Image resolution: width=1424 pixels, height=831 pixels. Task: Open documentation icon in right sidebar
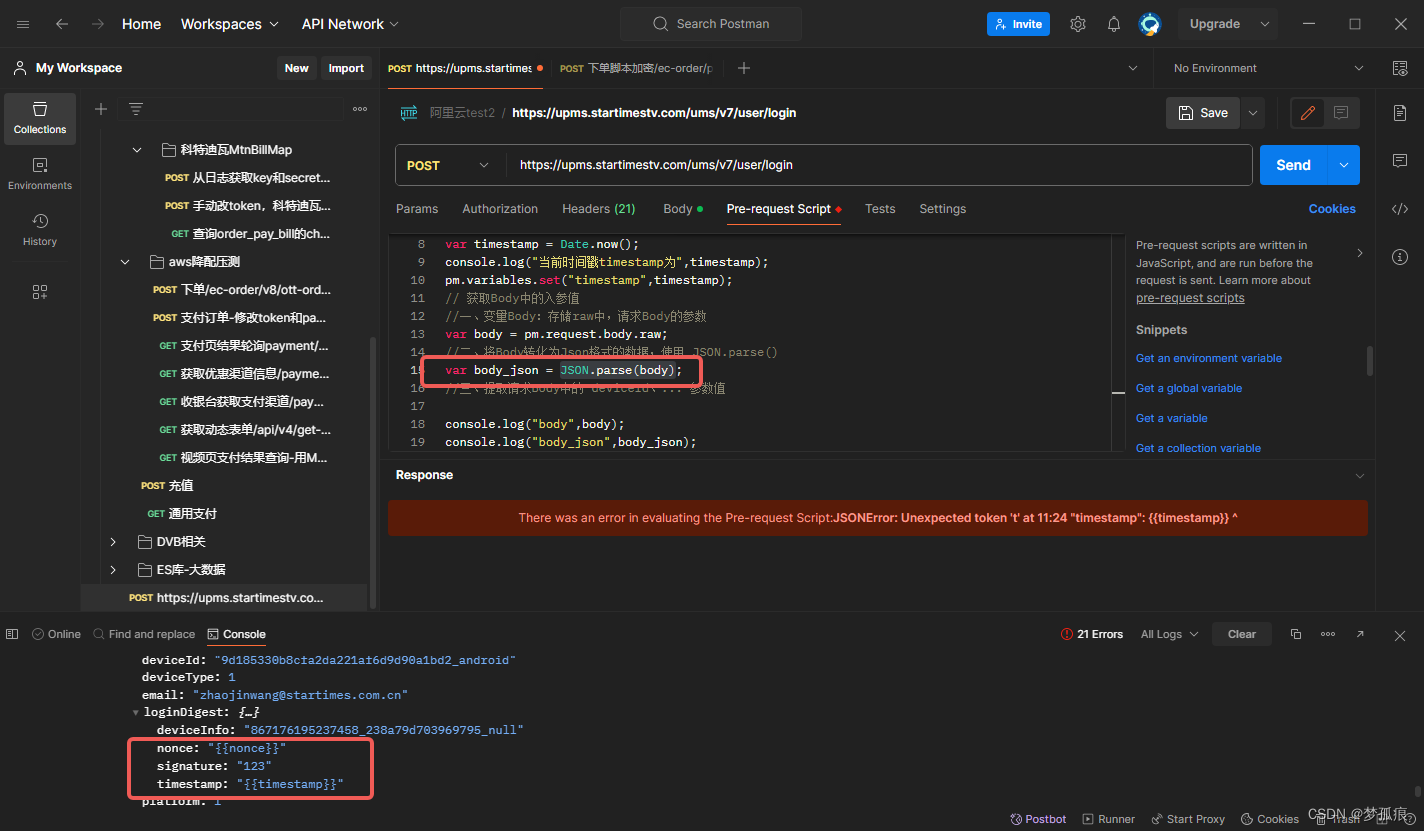[x=1400, y=113]
